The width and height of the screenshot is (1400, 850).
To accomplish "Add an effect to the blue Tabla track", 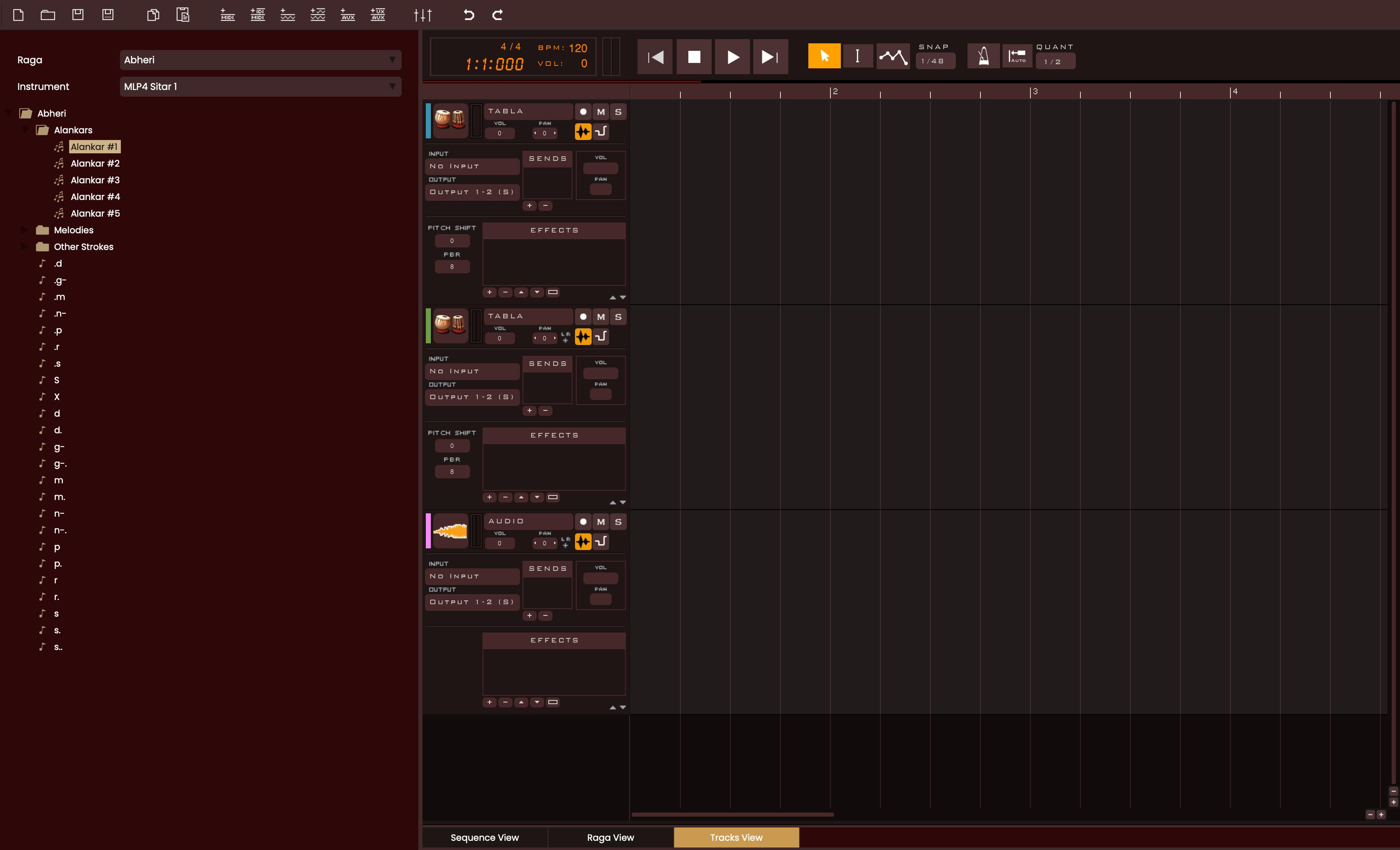I will pyautogui.click(x=489, y=292).
